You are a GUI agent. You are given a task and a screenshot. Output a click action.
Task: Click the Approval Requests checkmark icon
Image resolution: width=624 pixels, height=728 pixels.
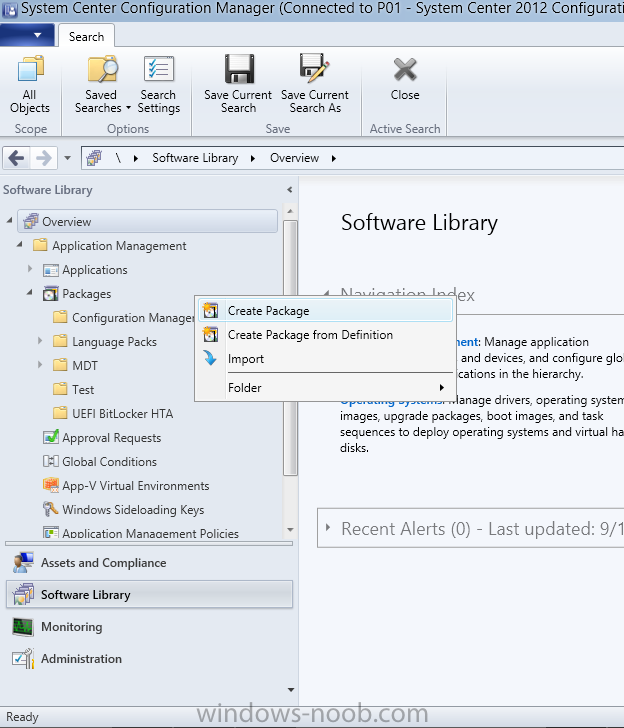pyautogui.click(x=51, y=437)
